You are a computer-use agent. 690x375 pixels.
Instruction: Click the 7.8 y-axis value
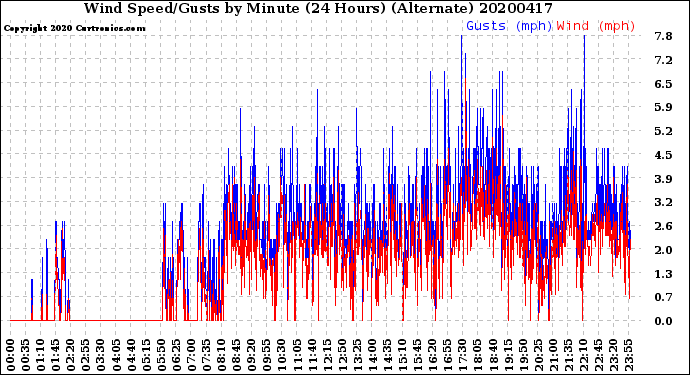(663, 36)
